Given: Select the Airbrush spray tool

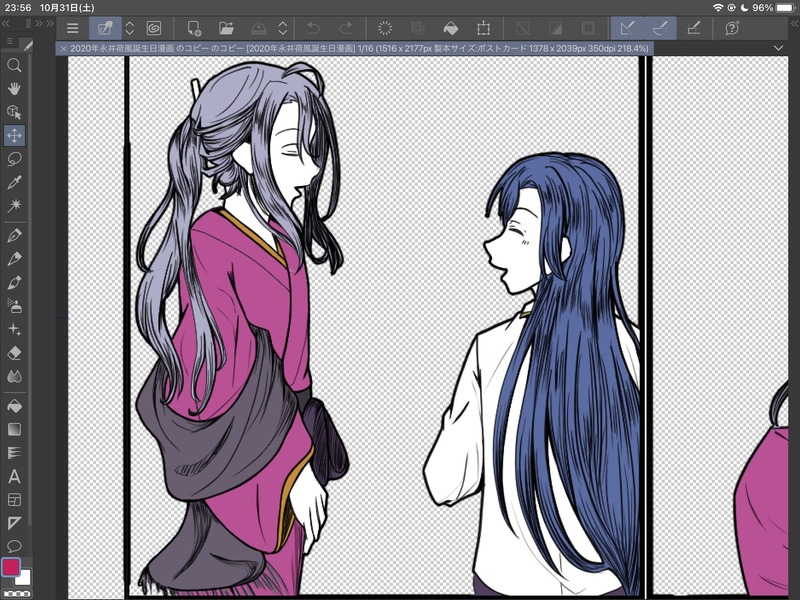Looking at the screenshot, I should (x=14, y=306).
